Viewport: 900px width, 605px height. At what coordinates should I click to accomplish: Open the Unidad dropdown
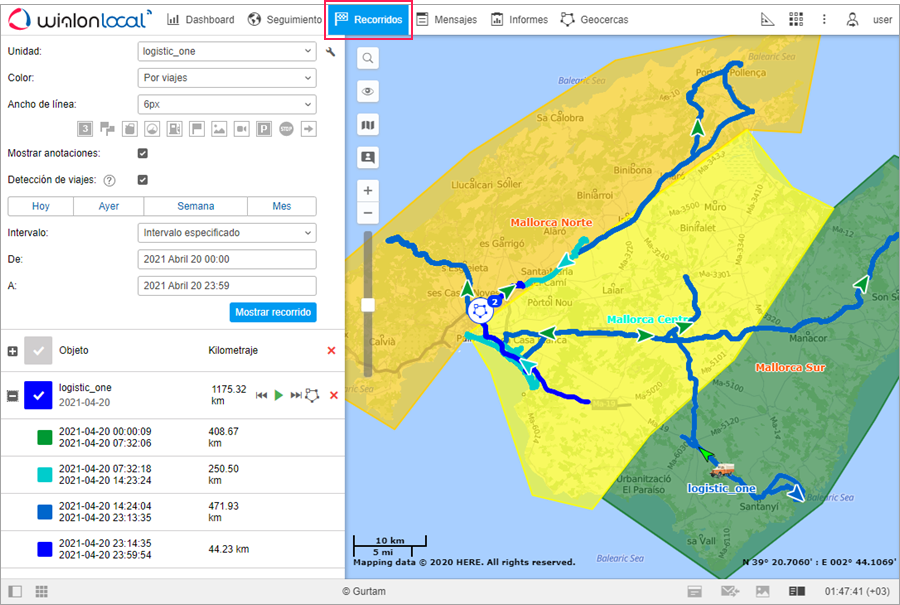click(227, 51)
